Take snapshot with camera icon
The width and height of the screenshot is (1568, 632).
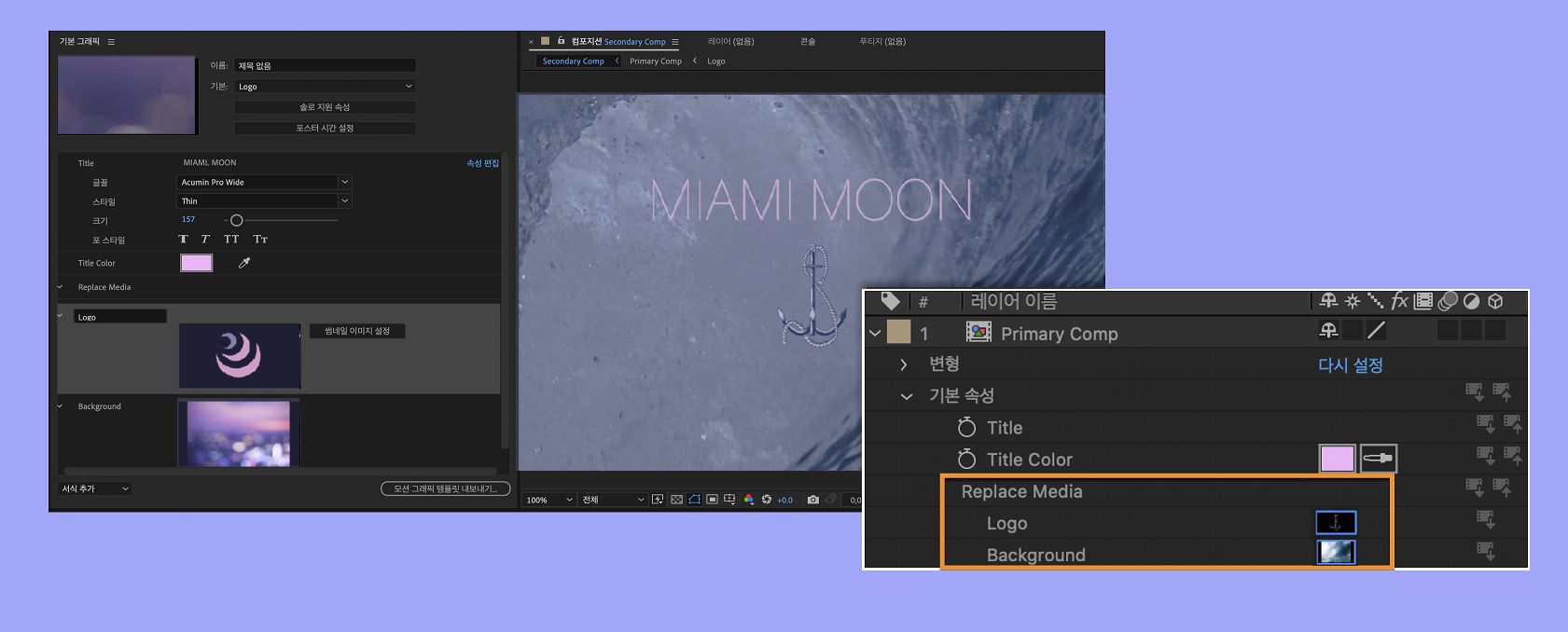(813, 500)
